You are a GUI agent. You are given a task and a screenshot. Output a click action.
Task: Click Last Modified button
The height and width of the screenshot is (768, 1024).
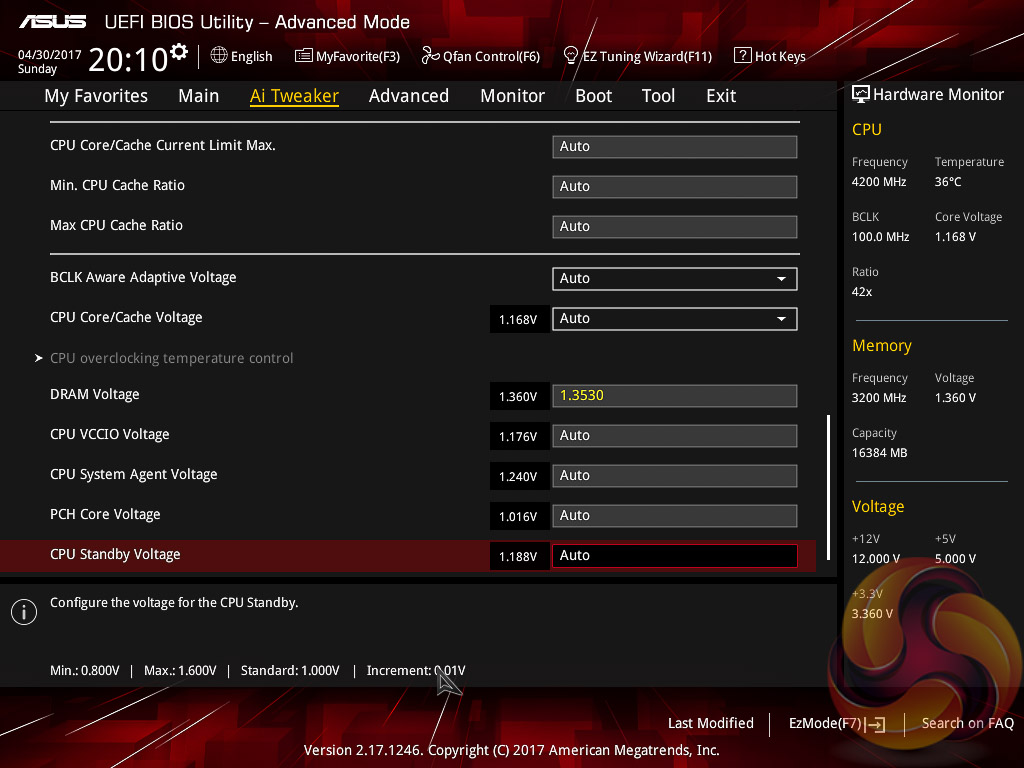(x=710, y=724)
